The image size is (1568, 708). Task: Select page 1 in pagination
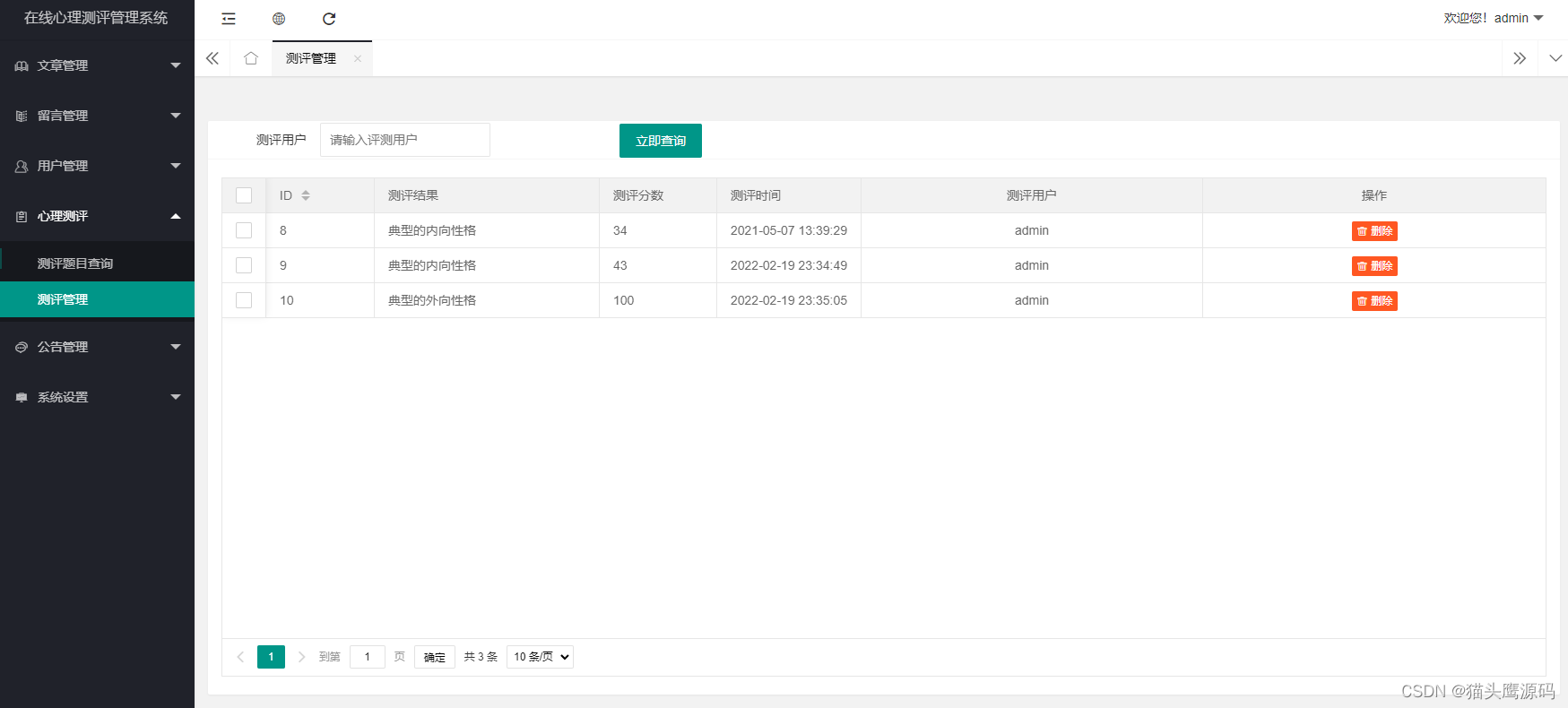tap(271, 657)
